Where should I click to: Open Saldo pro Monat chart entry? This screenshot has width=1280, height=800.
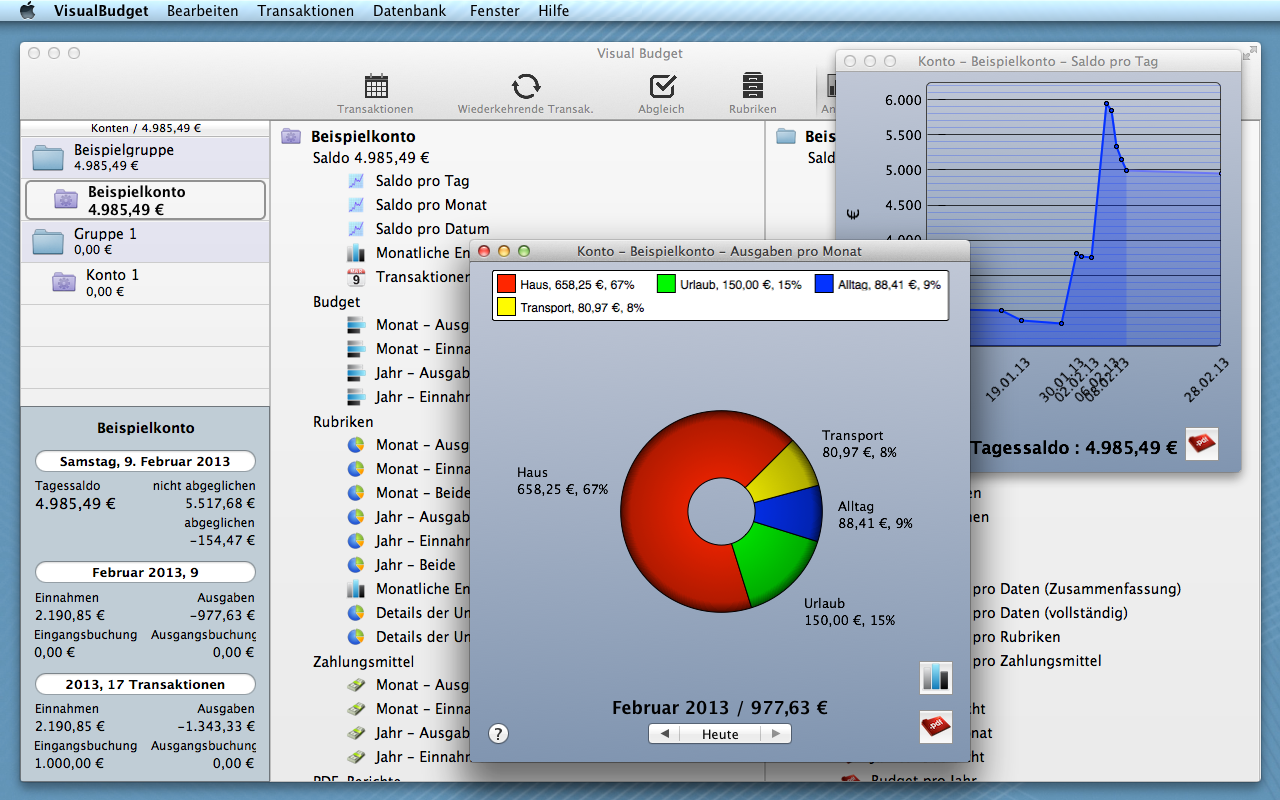(x=417, y=205)
